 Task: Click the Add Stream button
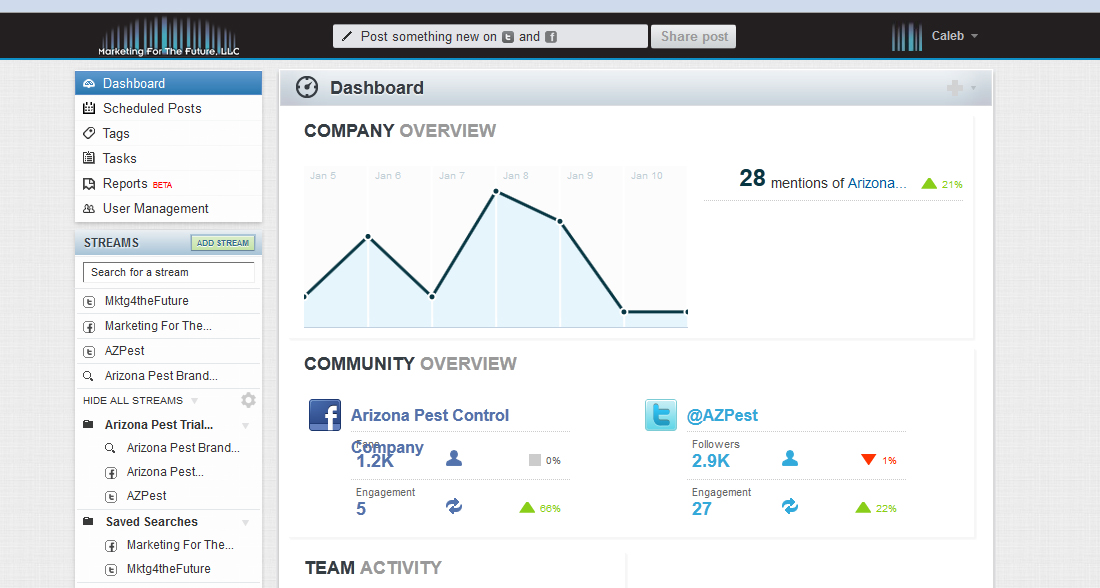click(223, 243)
